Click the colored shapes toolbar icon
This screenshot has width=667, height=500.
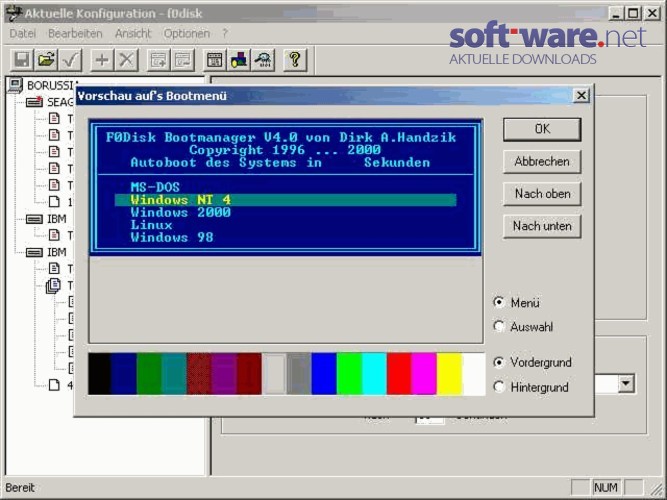pos(239,60)
